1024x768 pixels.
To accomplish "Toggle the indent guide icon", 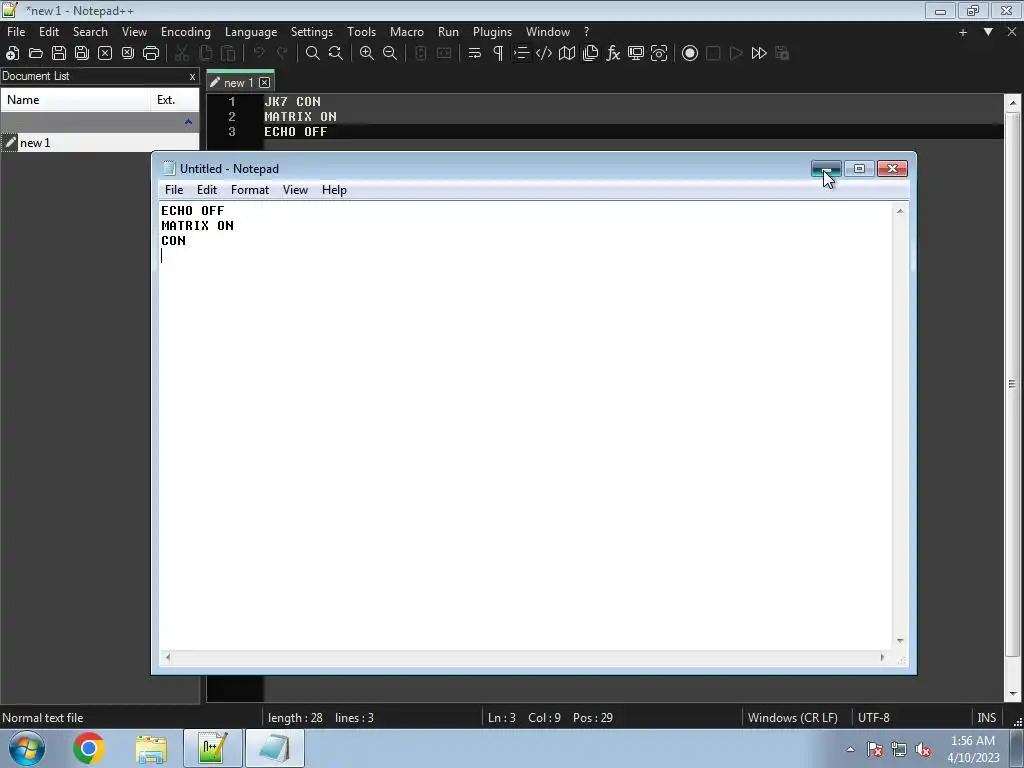I will tap(521, 54).
